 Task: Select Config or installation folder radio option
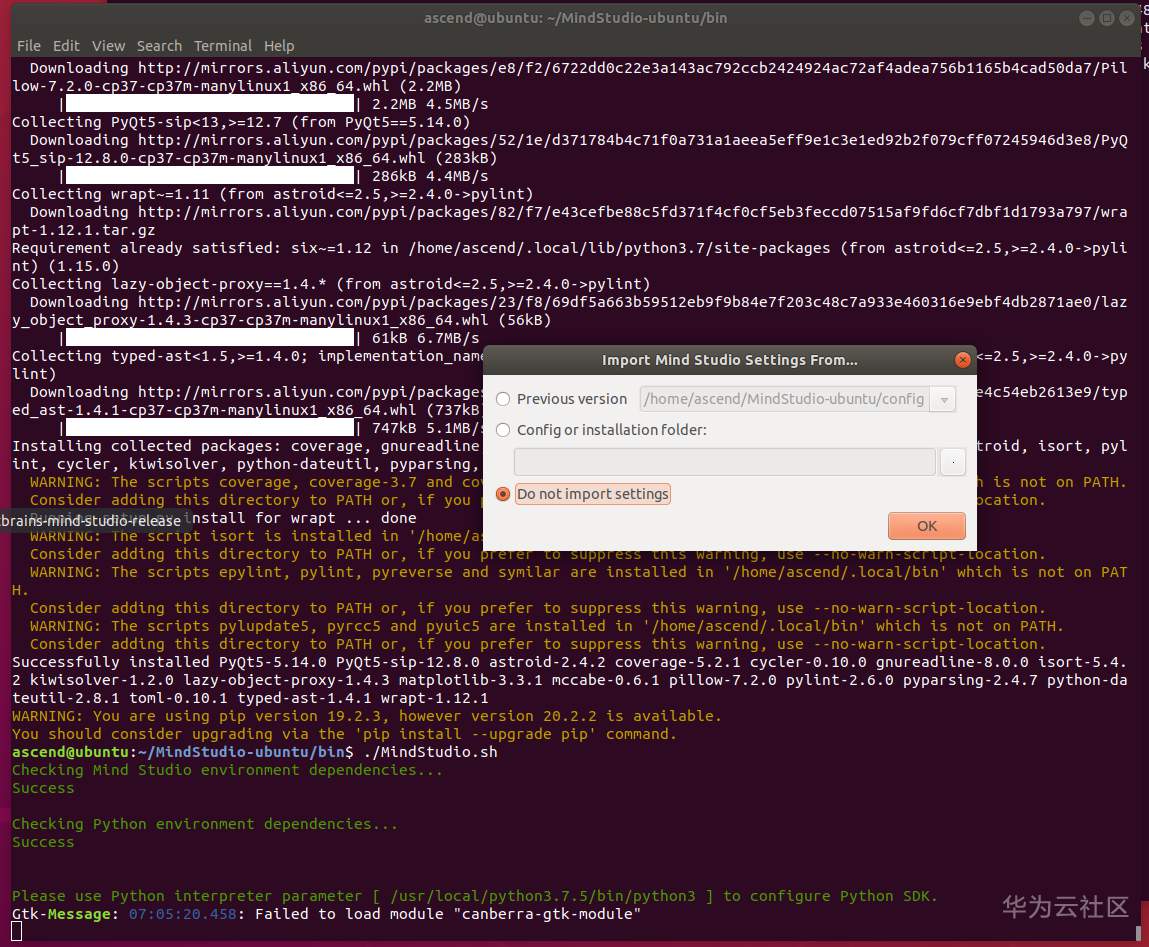click(503, 430)
